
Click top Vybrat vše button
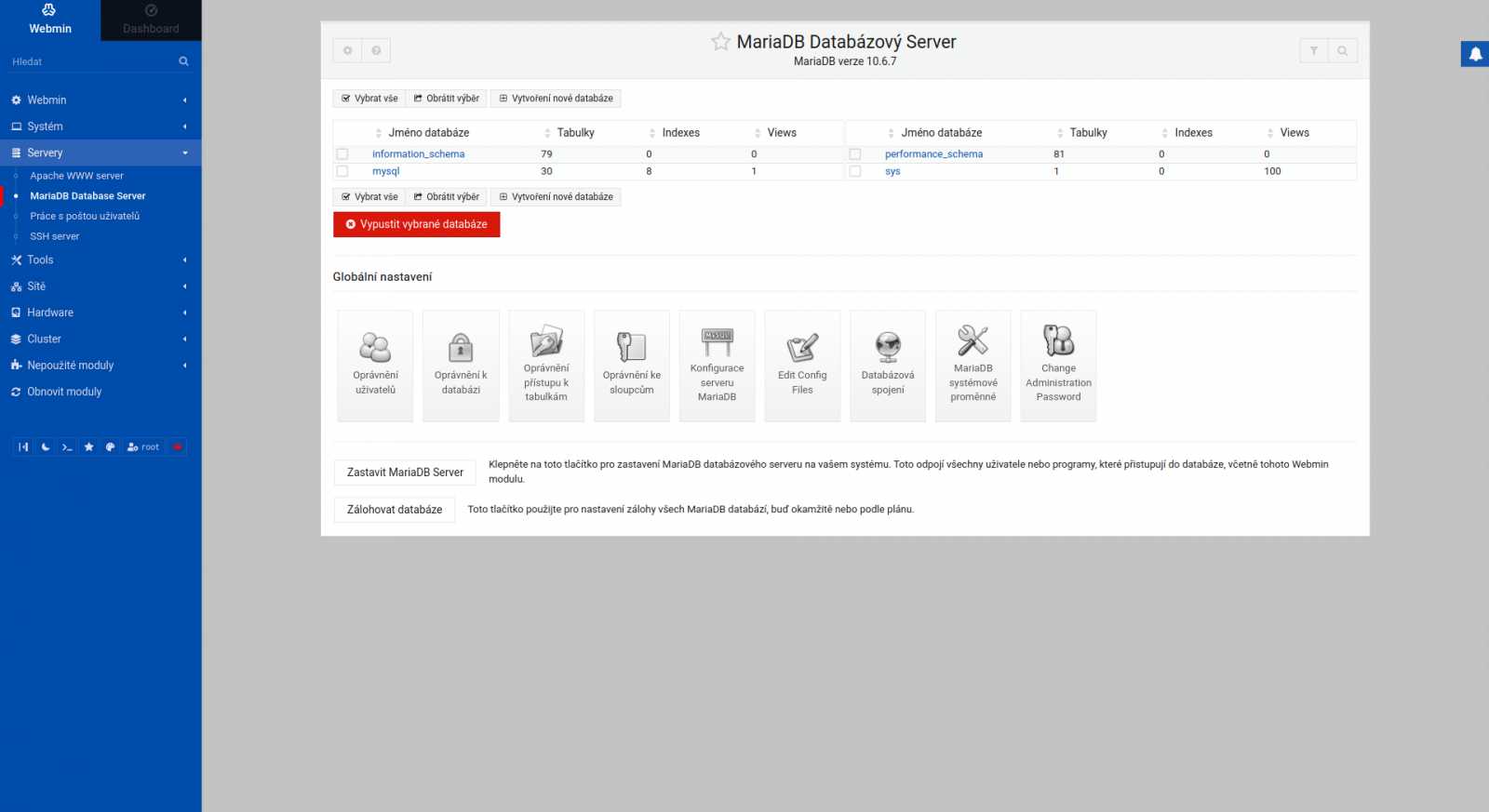[x=369, y=99]
